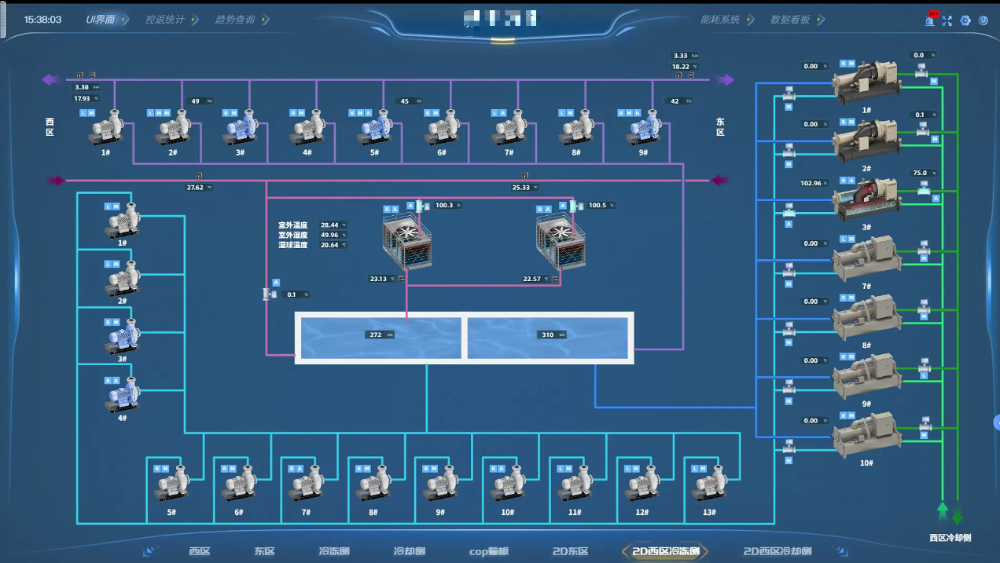The image size is (1000, 563).
Task: Switch to the 东区 tab
Action: [265, 551]
